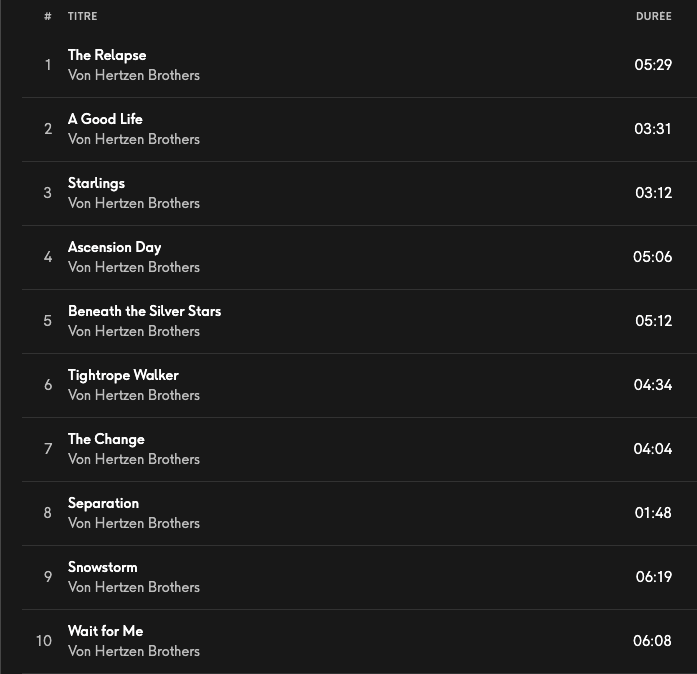Select Beneath the Silver Stars
697x674 pixels.
[x=144, y=311]
